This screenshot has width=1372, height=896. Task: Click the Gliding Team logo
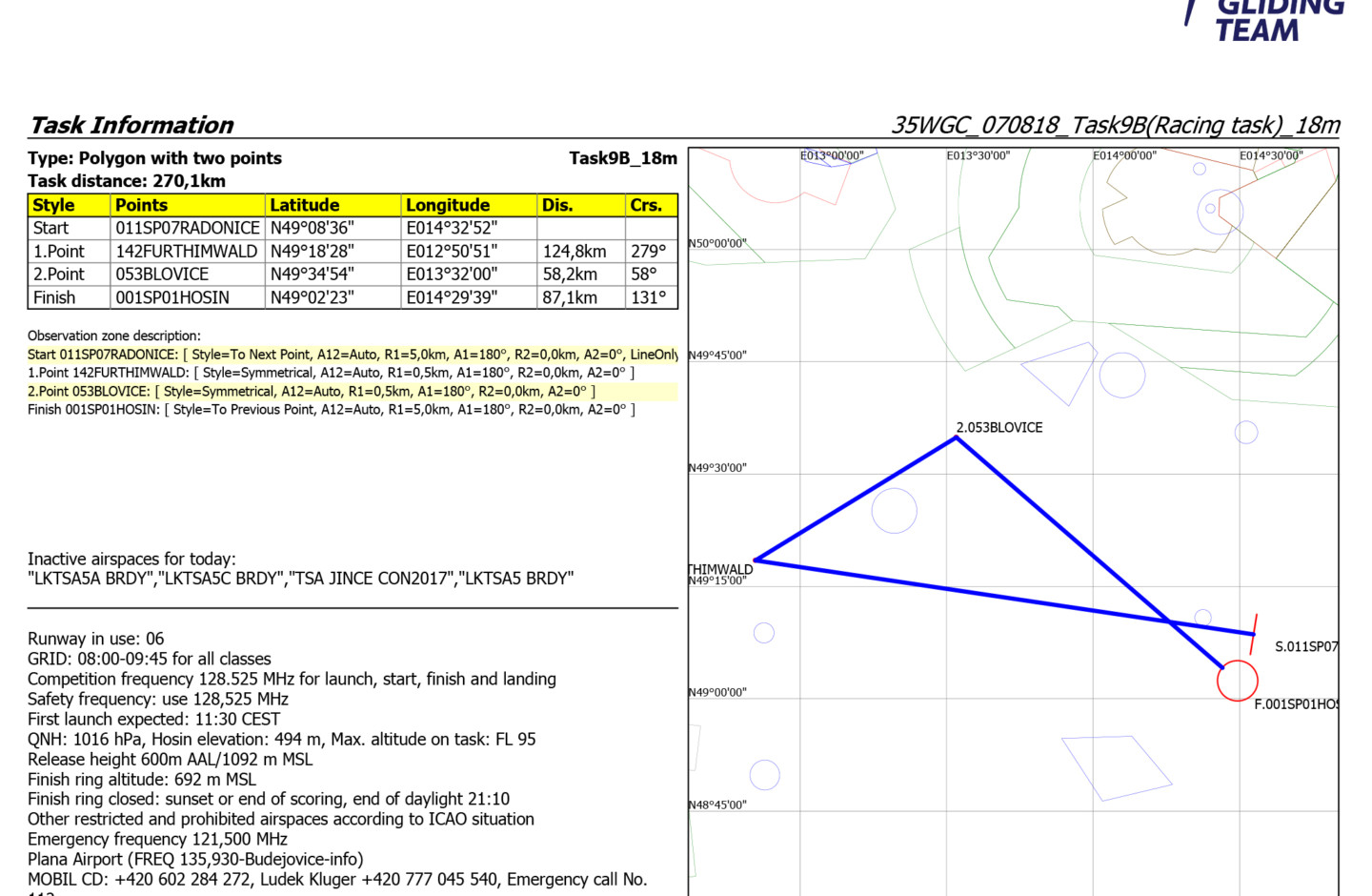click(x=1265, y=19)
